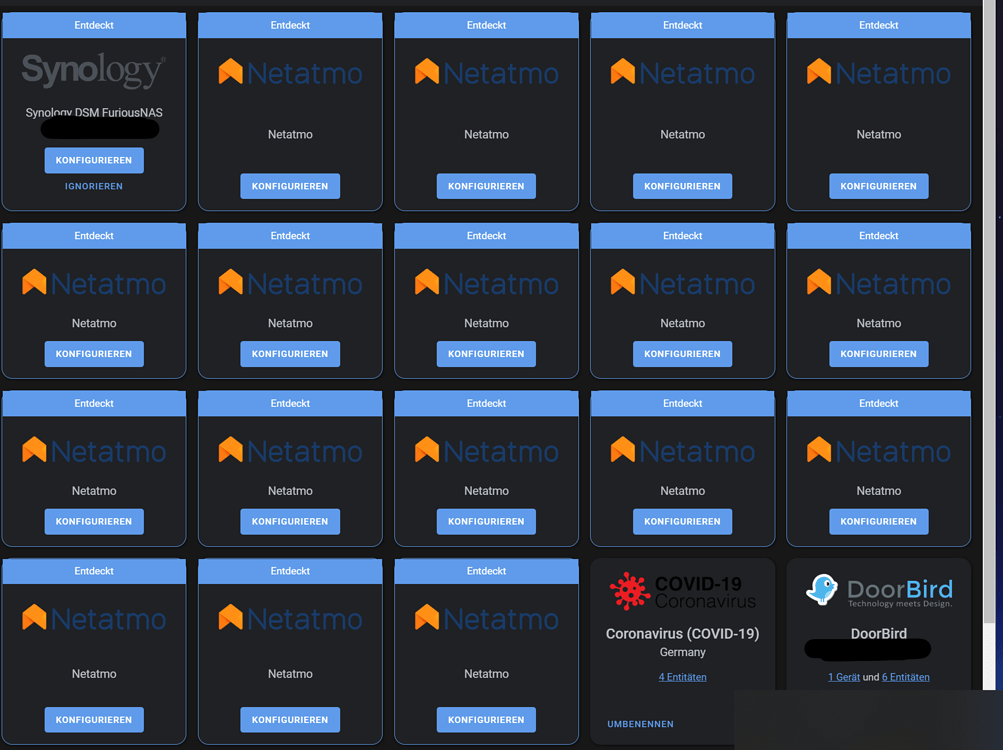The width and height of the screenshot is (1003, 750).
Task: Click KONFIGURIEREN on the bottom-row middle Netatmo card
Action: (x=289, y=719)
